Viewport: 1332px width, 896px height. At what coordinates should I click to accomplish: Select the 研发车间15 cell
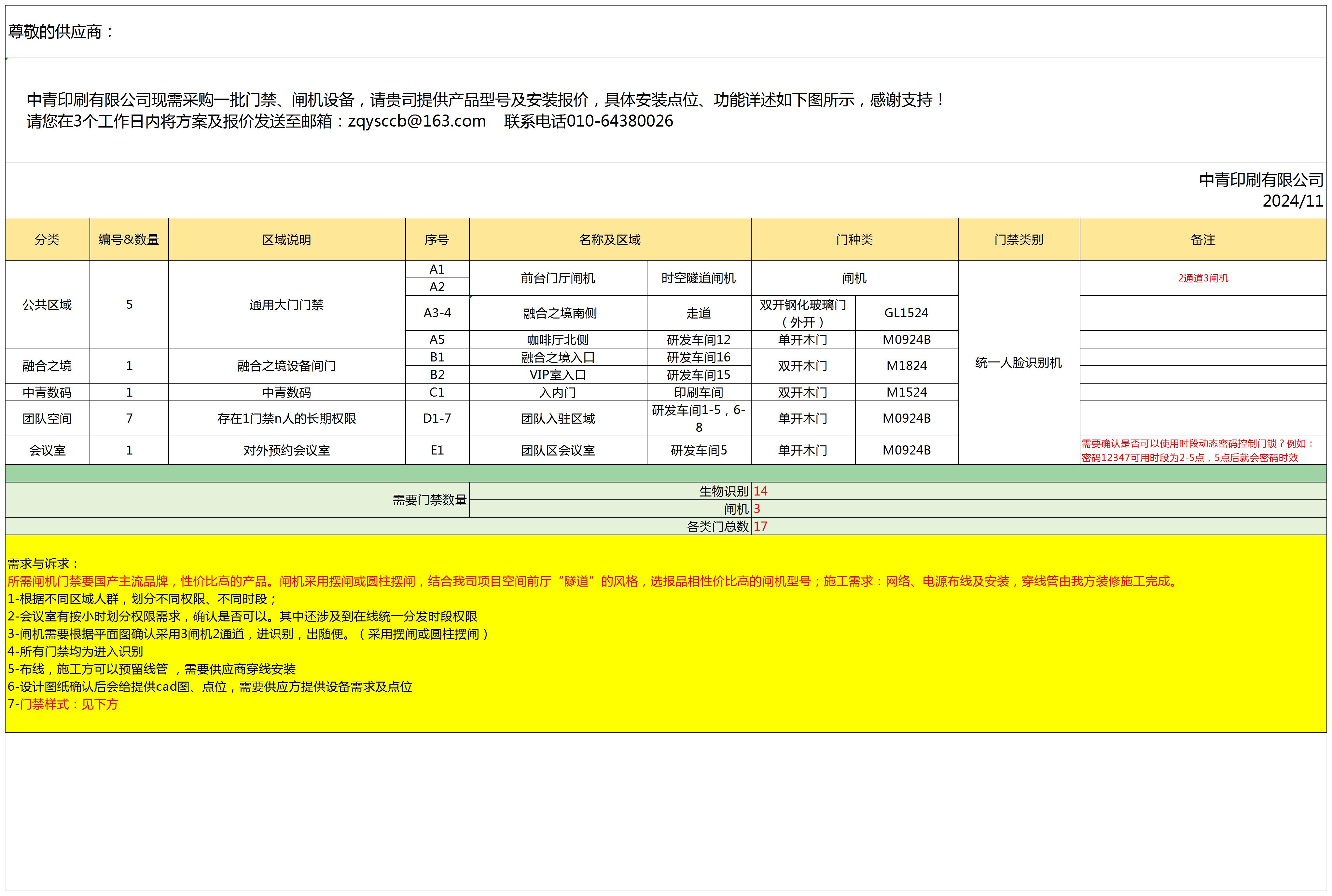699,375
